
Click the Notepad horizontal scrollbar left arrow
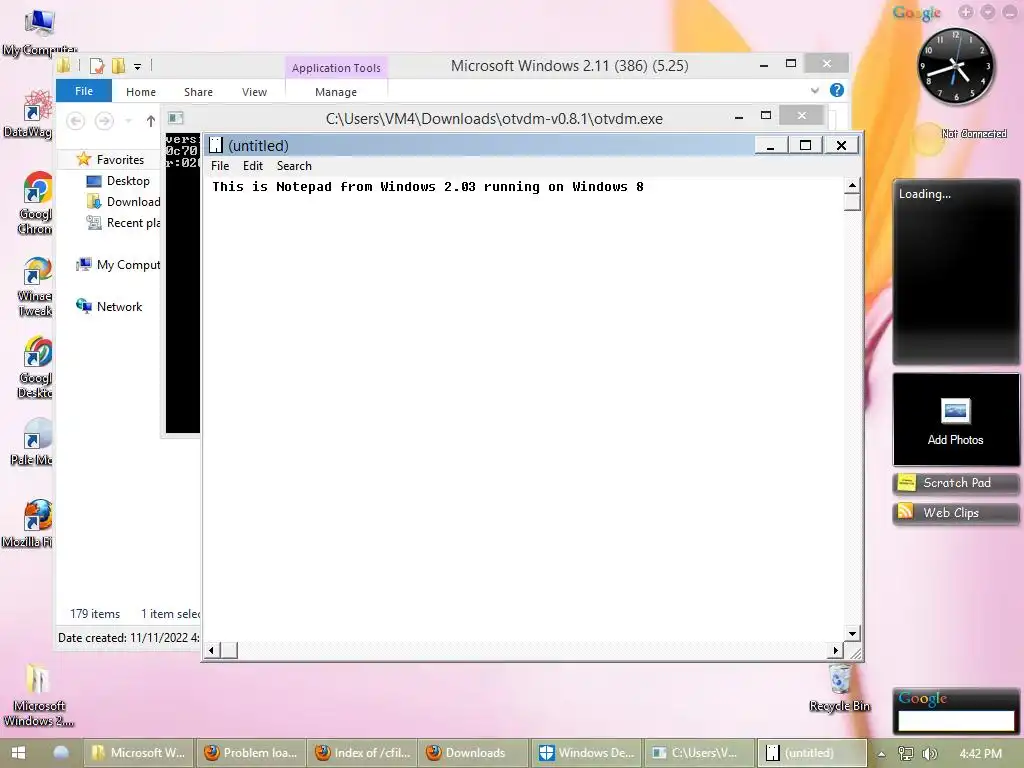tap(211, 650)
